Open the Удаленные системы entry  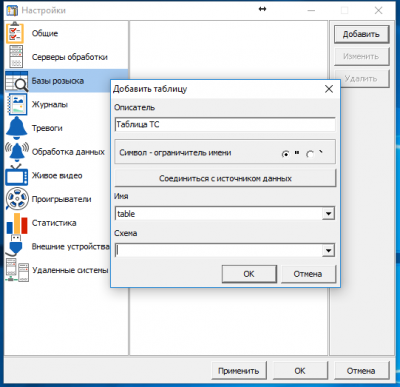(x=70, y=270)
